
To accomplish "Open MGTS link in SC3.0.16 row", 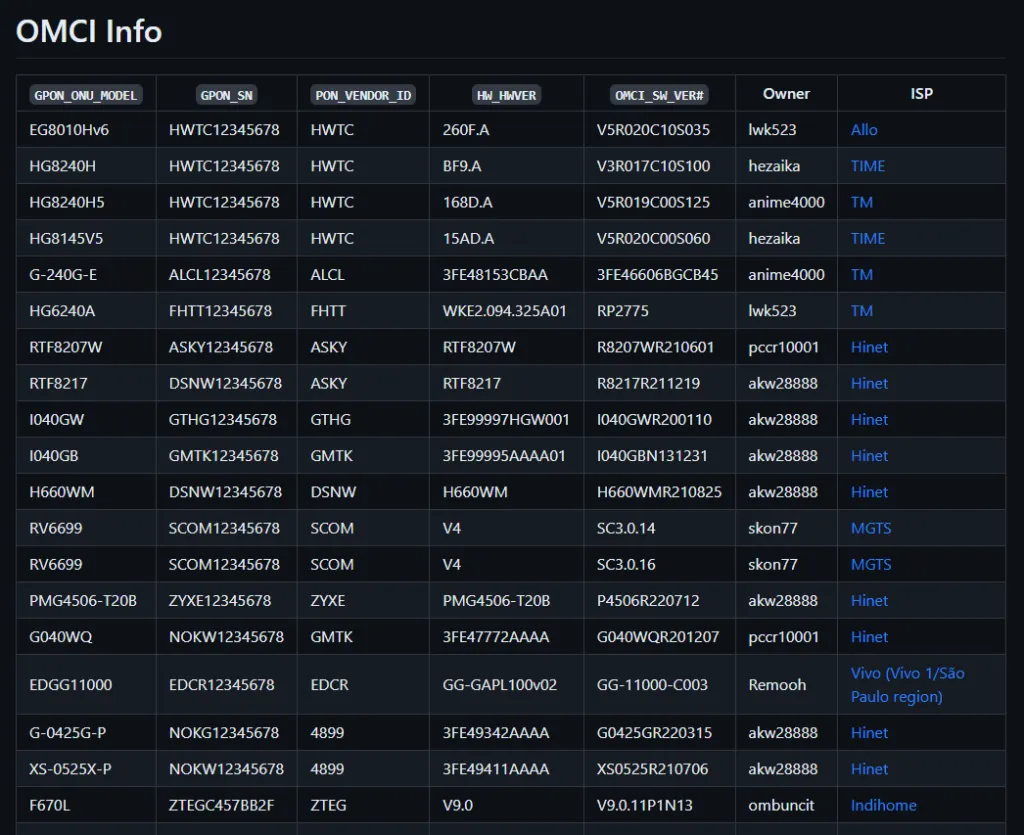I will (871, 565).
